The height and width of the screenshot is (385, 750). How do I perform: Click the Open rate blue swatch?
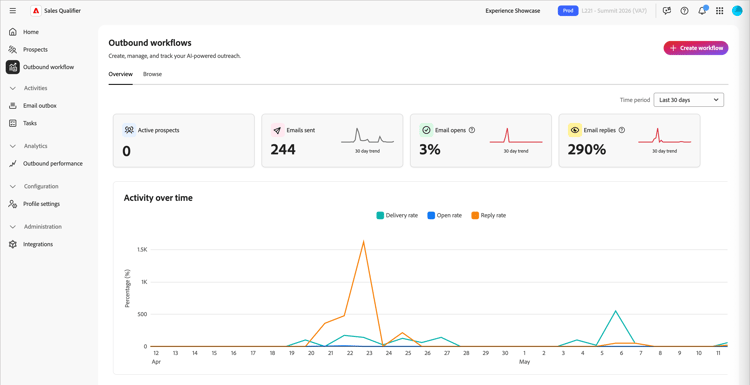[x=431, y=215]
